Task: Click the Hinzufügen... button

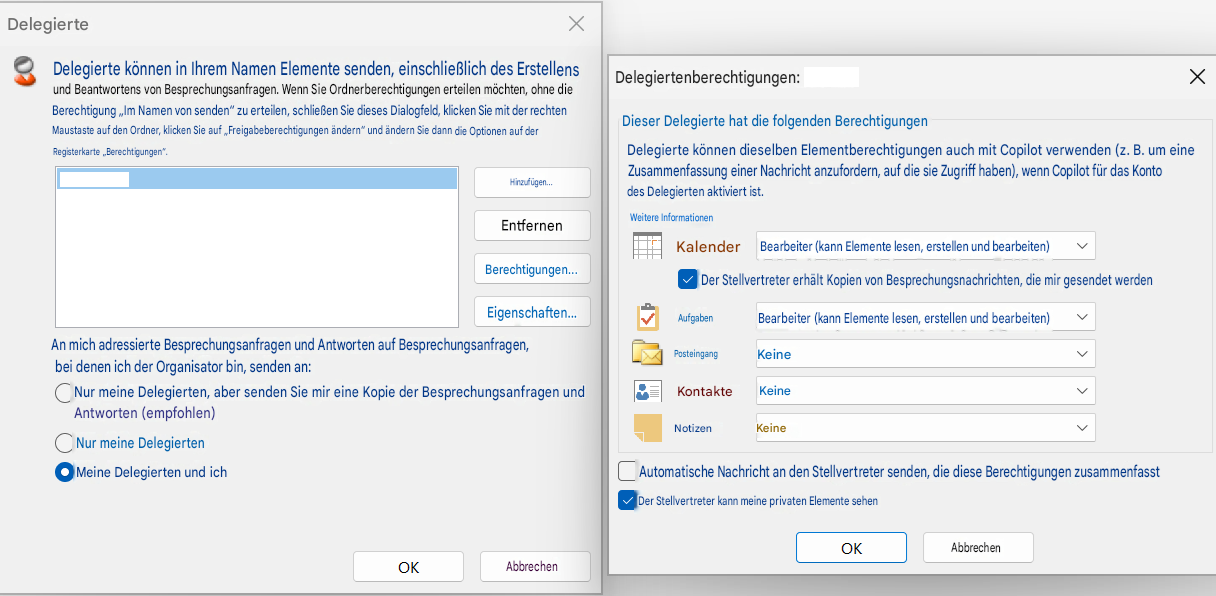Action: click(x=532, y=182)
